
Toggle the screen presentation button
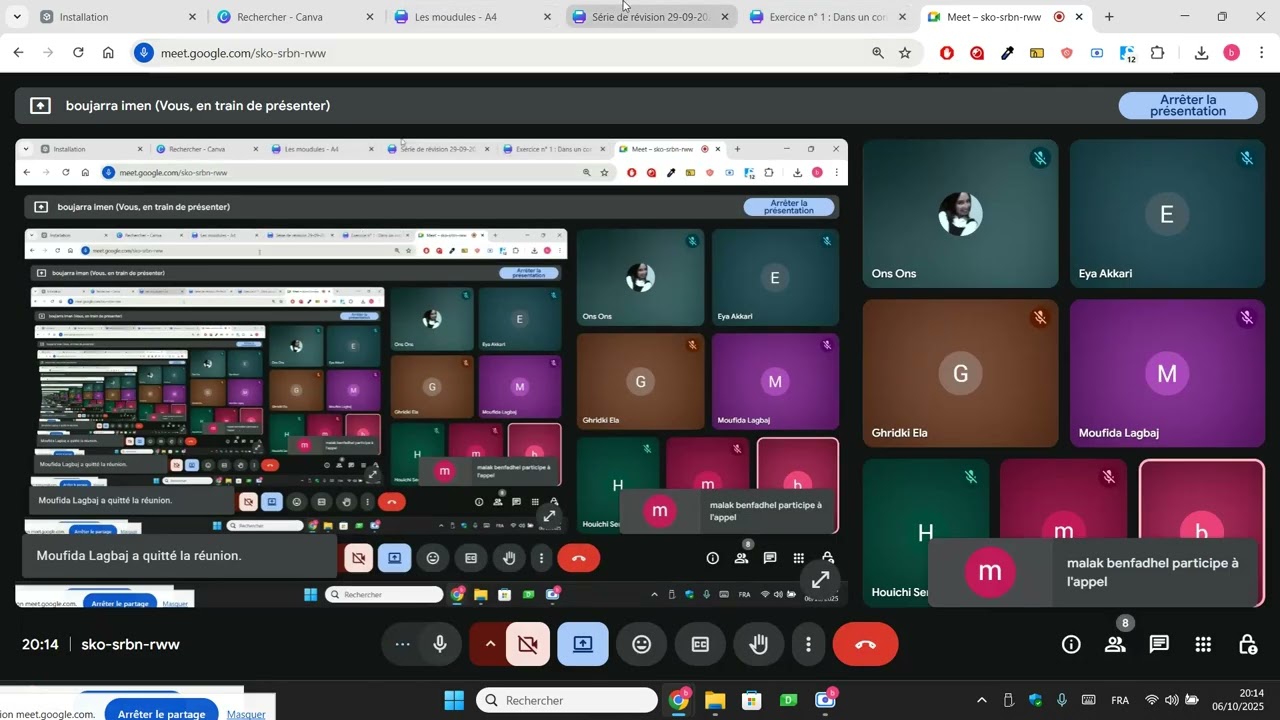pyautogui.click(x=583, y=645)
